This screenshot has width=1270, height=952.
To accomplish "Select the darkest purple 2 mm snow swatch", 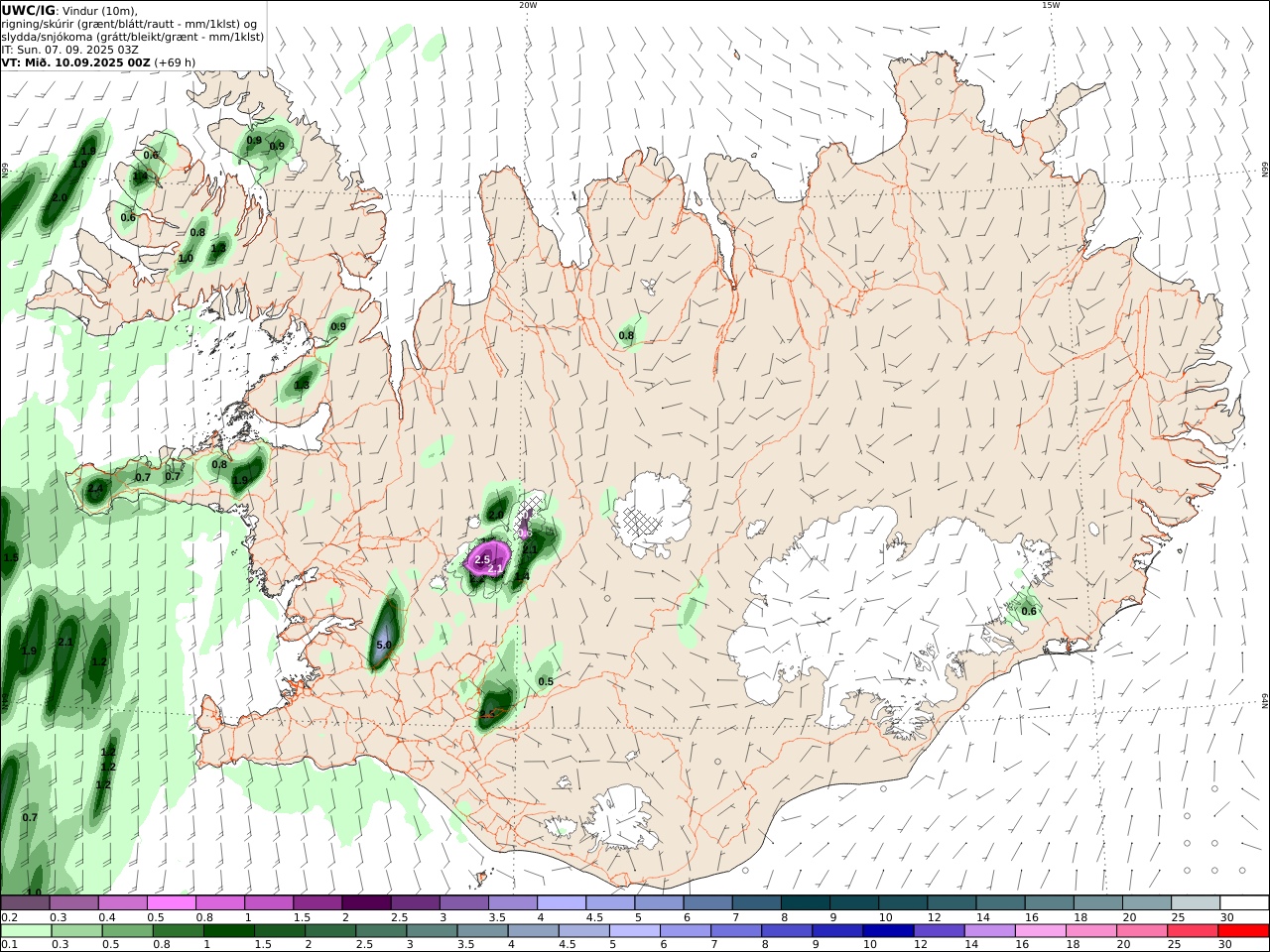I will tap(366, 903).
